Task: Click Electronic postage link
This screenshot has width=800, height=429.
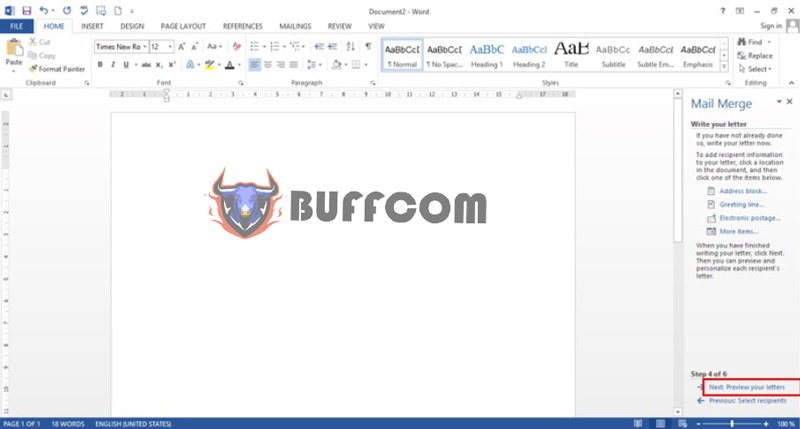Action: (x=750, y=218)
